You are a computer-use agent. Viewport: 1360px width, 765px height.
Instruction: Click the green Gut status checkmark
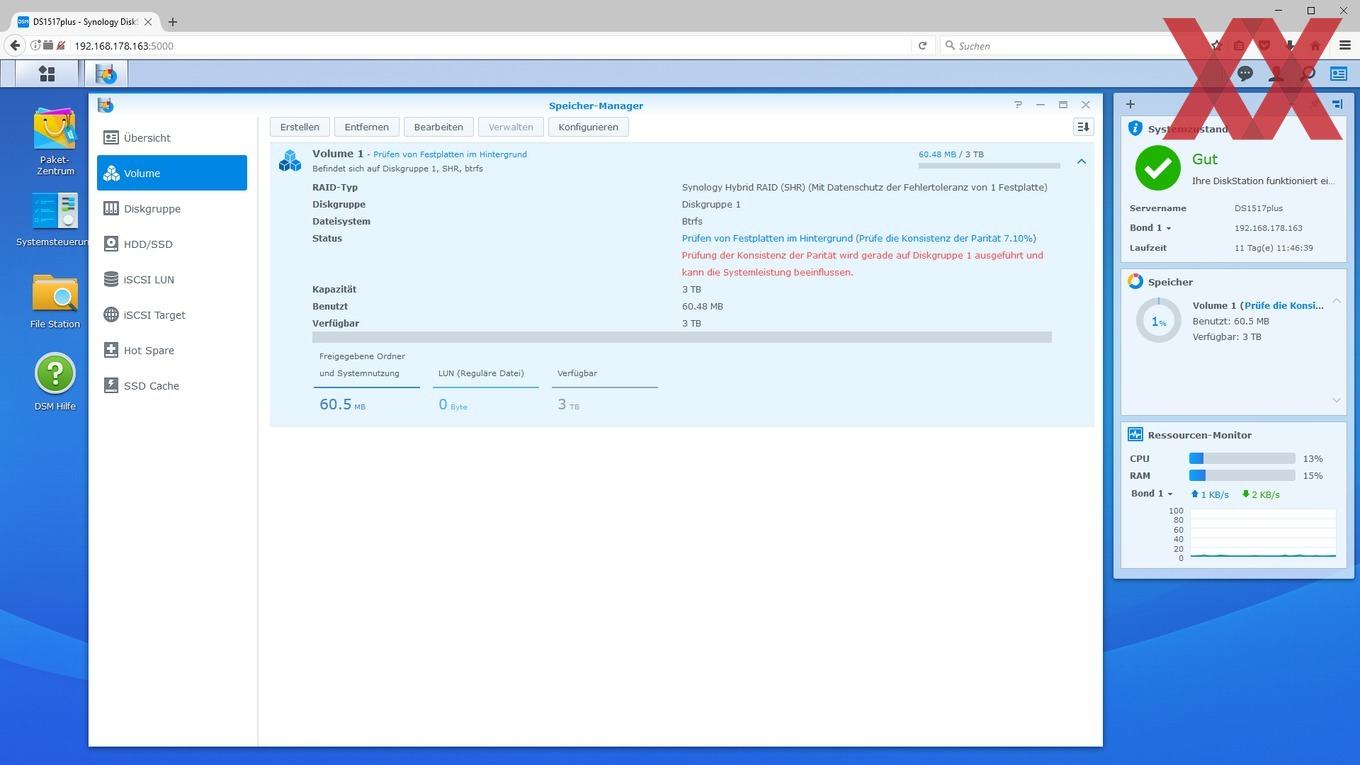coord(1157,168)
